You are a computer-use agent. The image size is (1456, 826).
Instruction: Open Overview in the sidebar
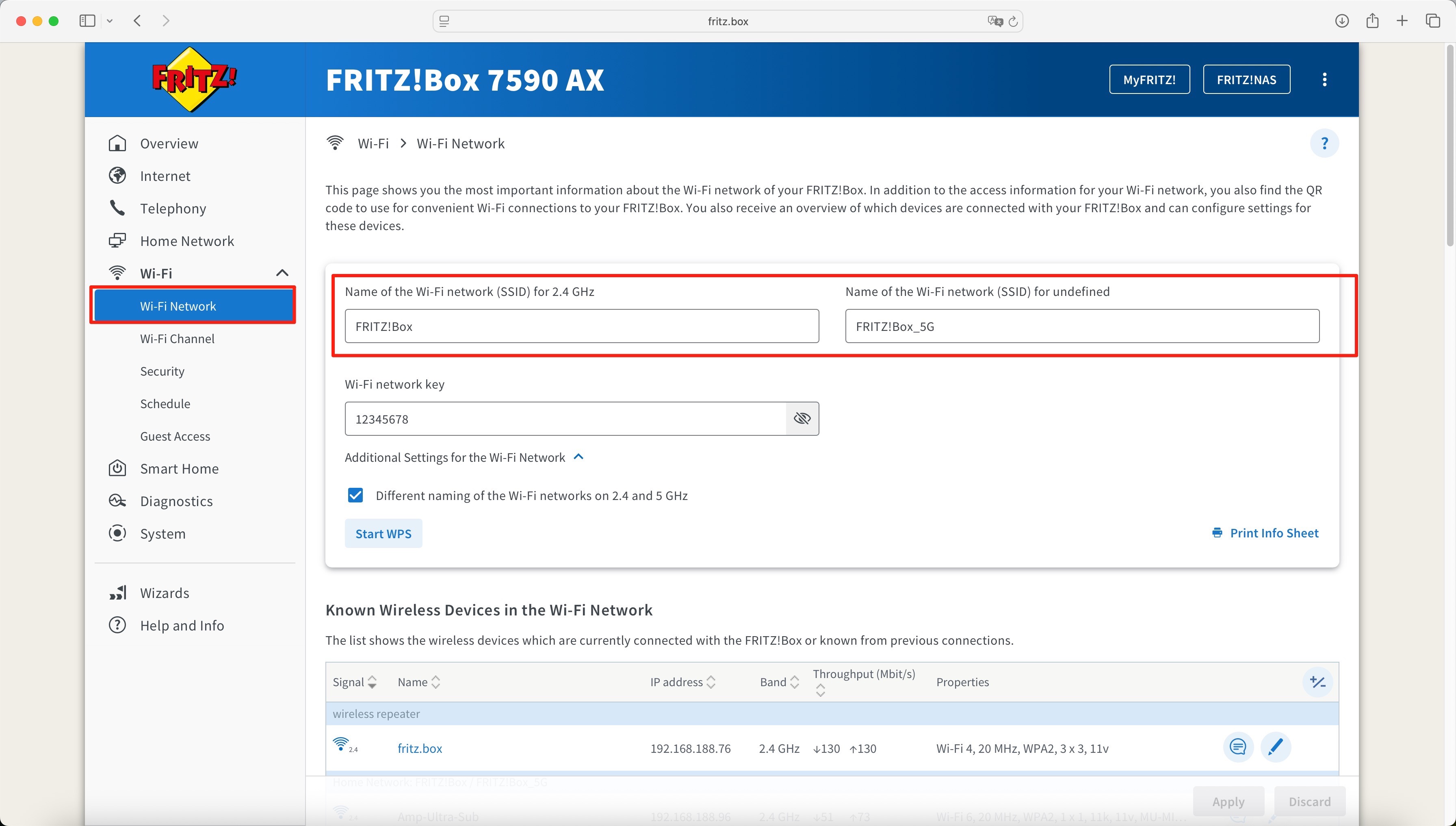[169, 143]
